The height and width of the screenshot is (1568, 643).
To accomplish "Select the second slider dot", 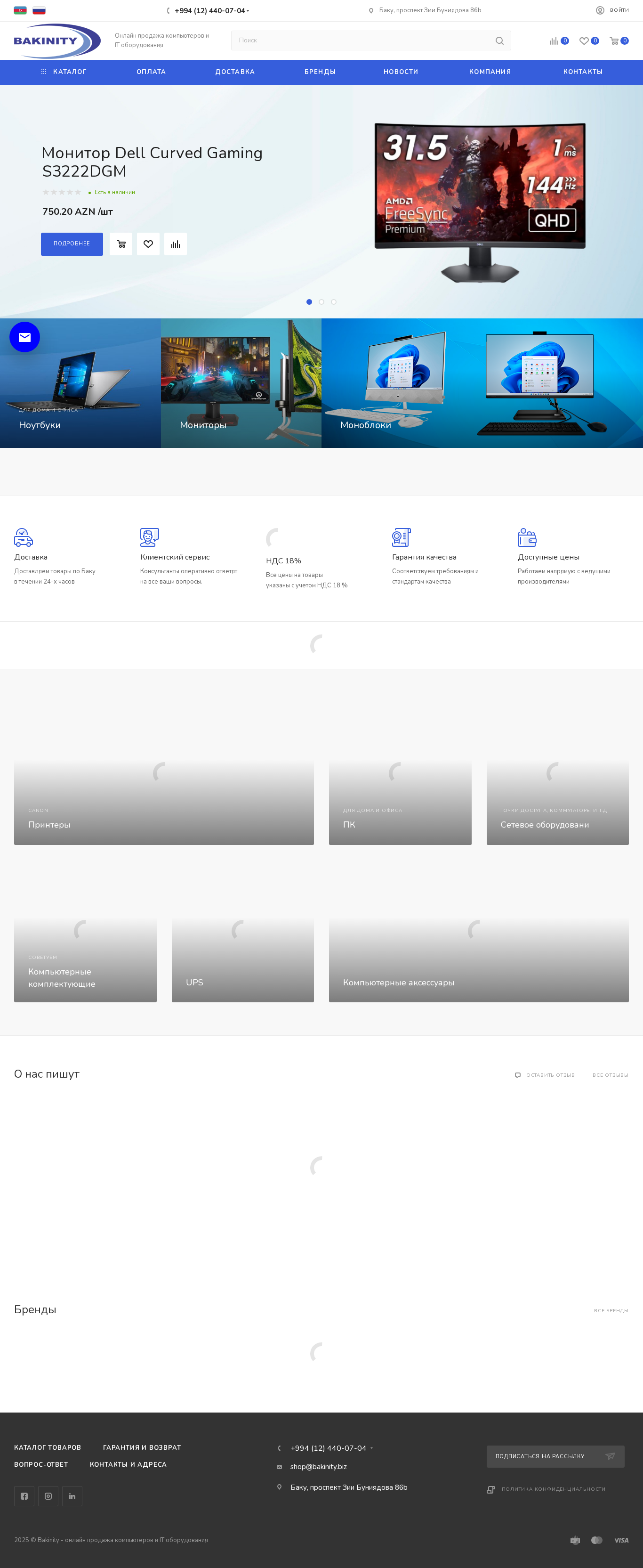I will pyautogui.click(x=321, y=302).
